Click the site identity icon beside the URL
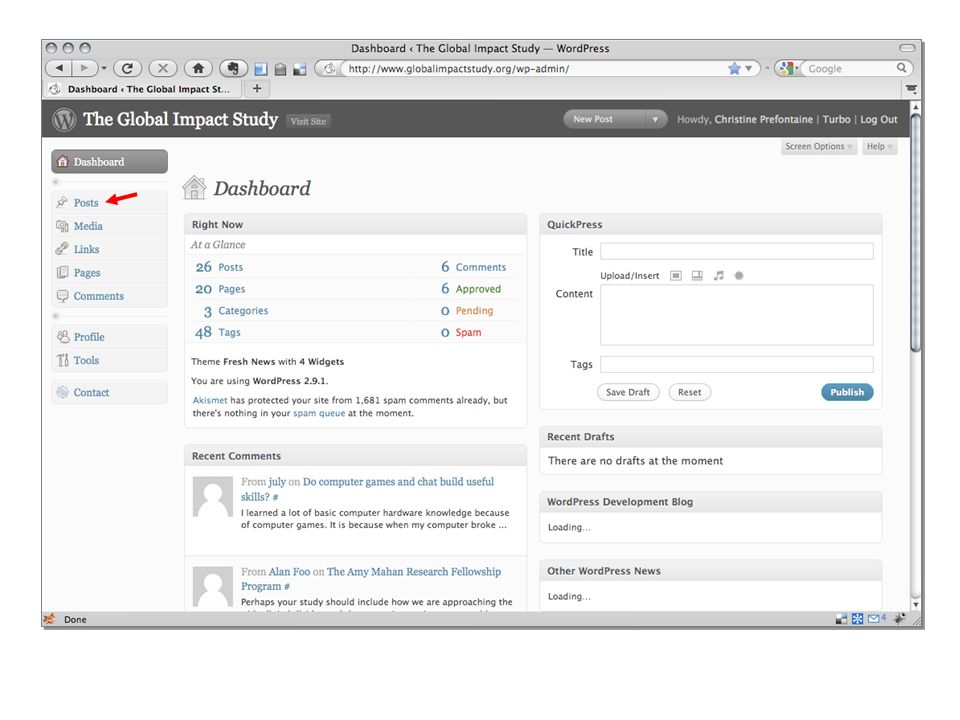This screenshot has width=960, height=720. (329, 69)
